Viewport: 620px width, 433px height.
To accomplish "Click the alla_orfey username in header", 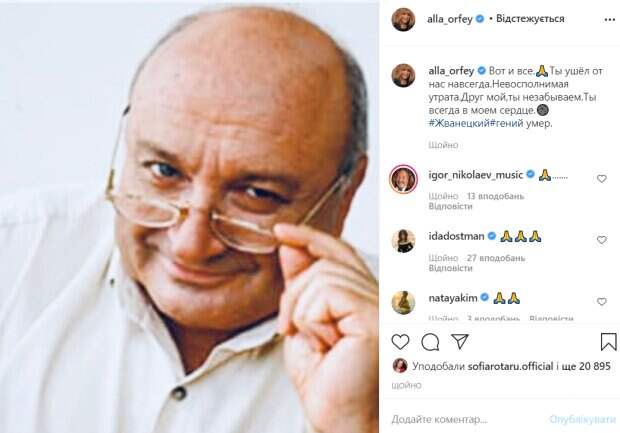I will point(450,19).
